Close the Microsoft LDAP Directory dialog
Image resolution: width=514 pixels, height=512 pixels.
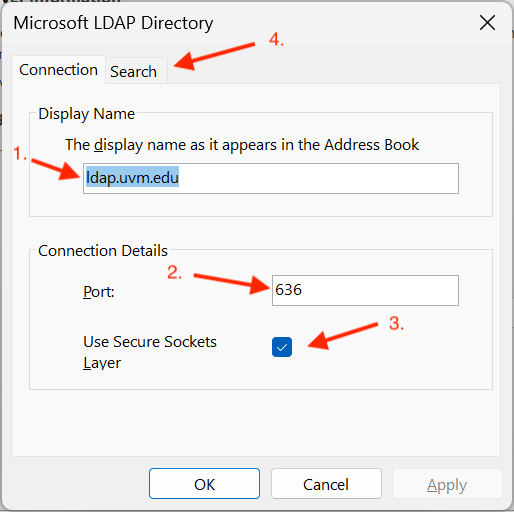coord(487,23)
